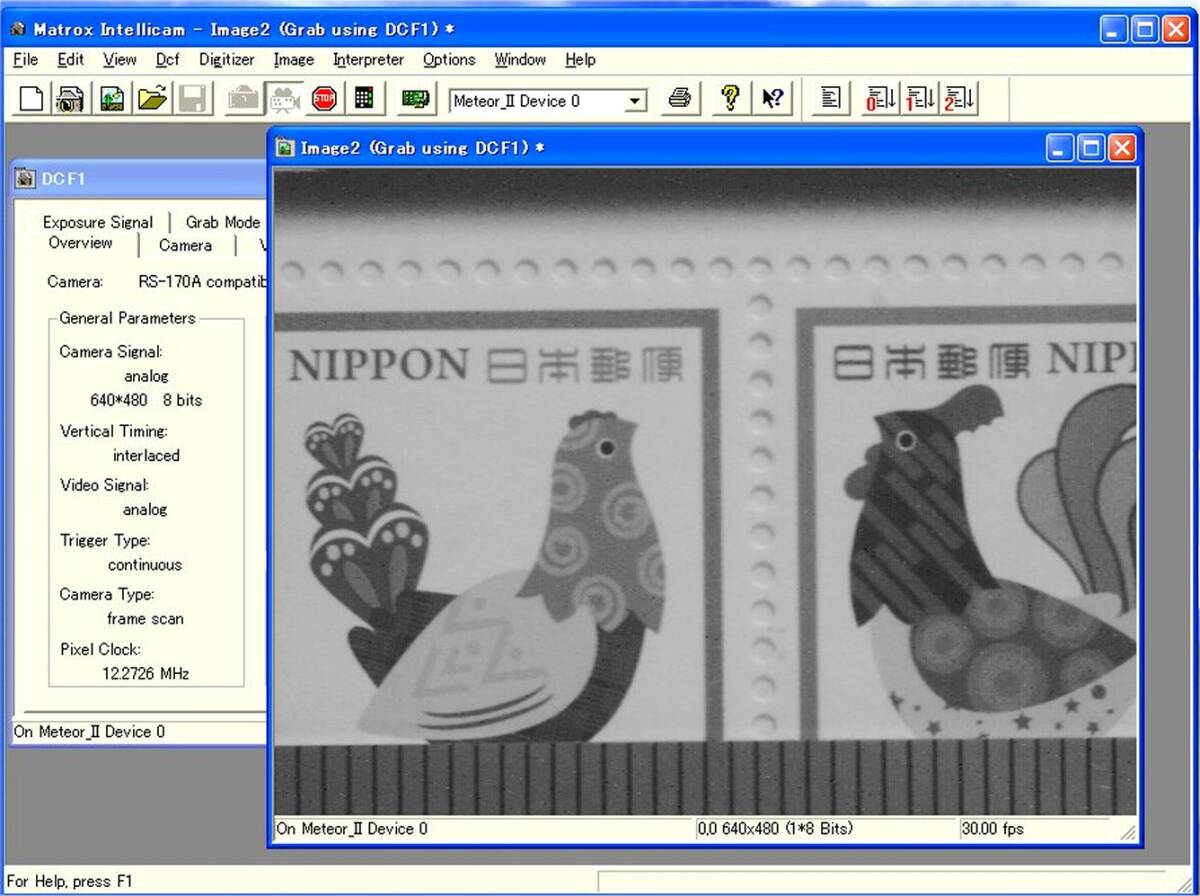Open the Dcf menu
Screen dimensions: 1200x896
(x=168, y=60)
